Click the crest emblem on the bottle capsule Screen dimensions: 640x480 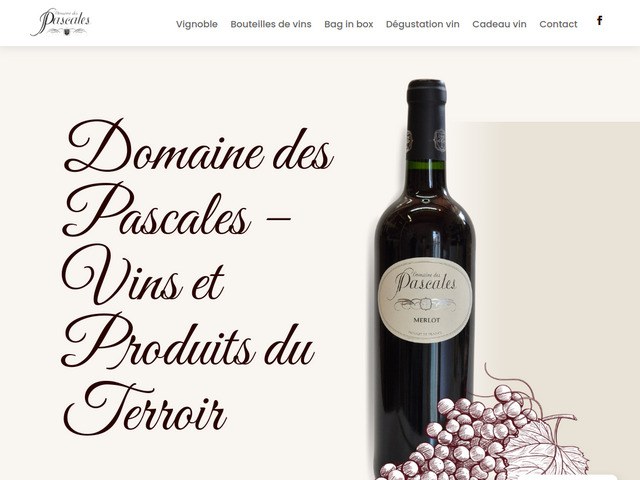click(440, 139)
